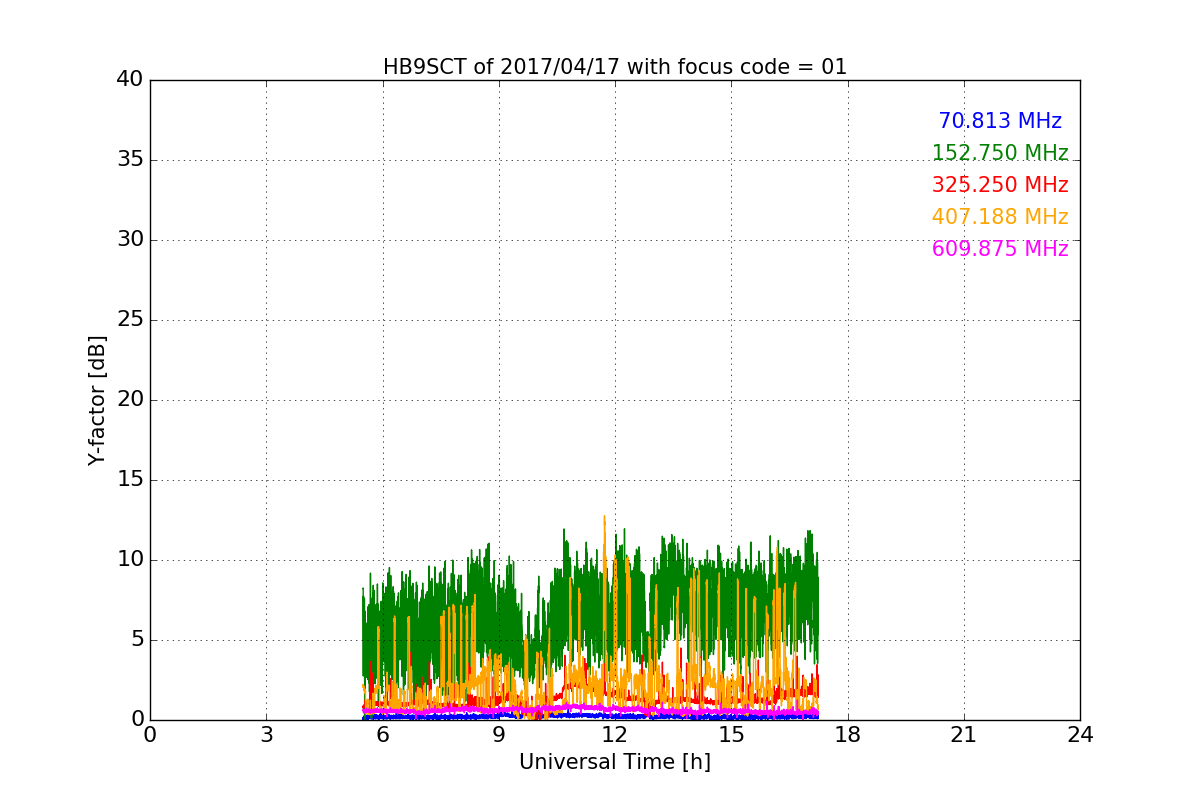Viewport: 1200px width, 800px height.
Task: Click the x-axis tick label 24
Action: 1080,734
